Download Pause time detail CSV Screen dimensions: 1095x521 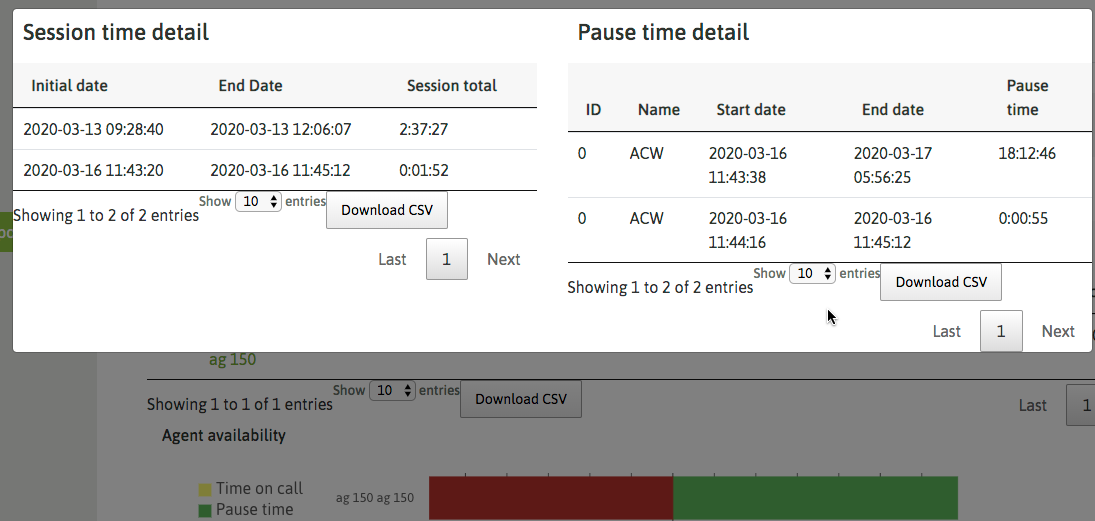point(940,282)
